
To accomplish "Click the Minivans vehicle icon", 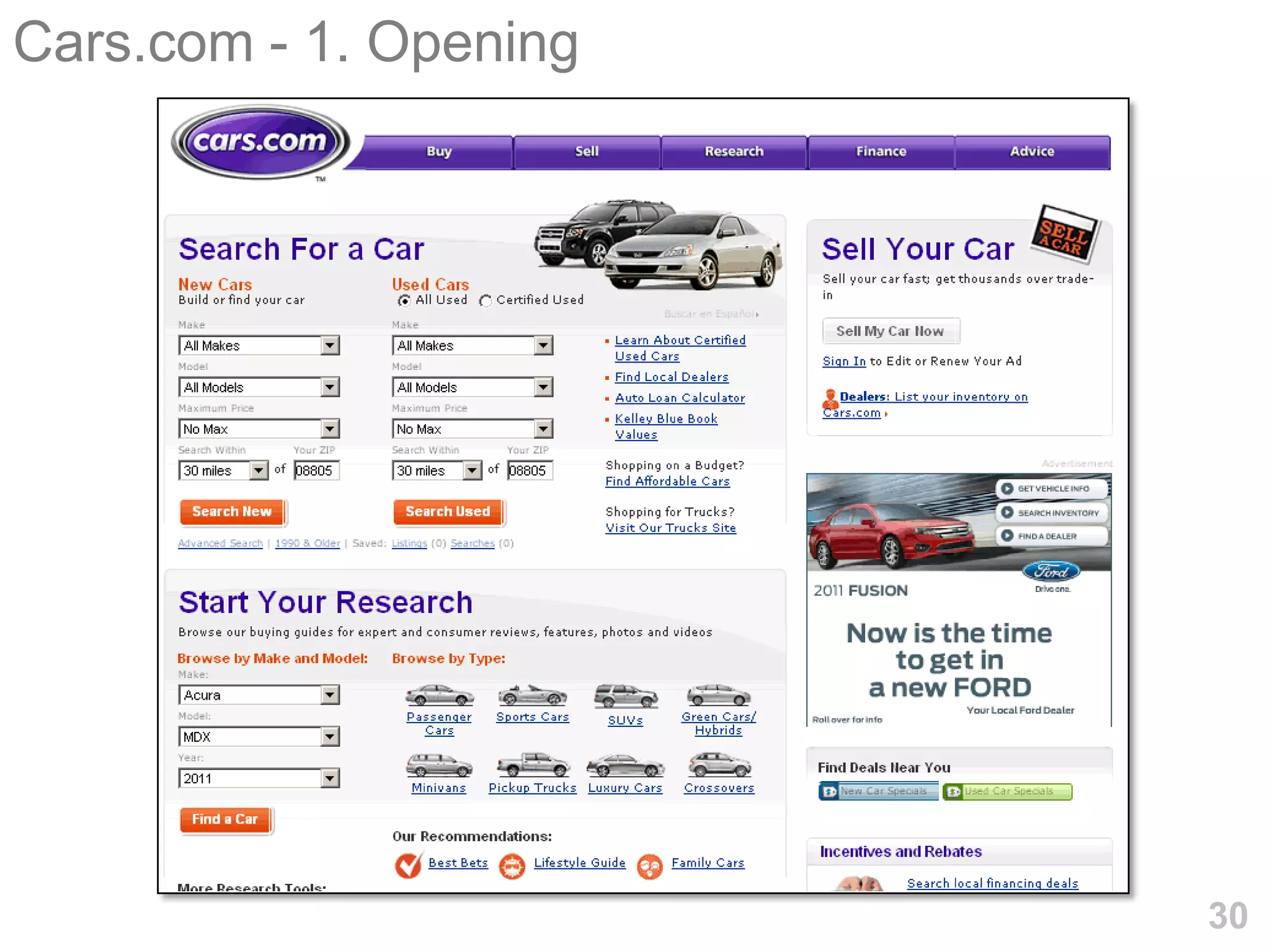I will click(x=439, y=765).
